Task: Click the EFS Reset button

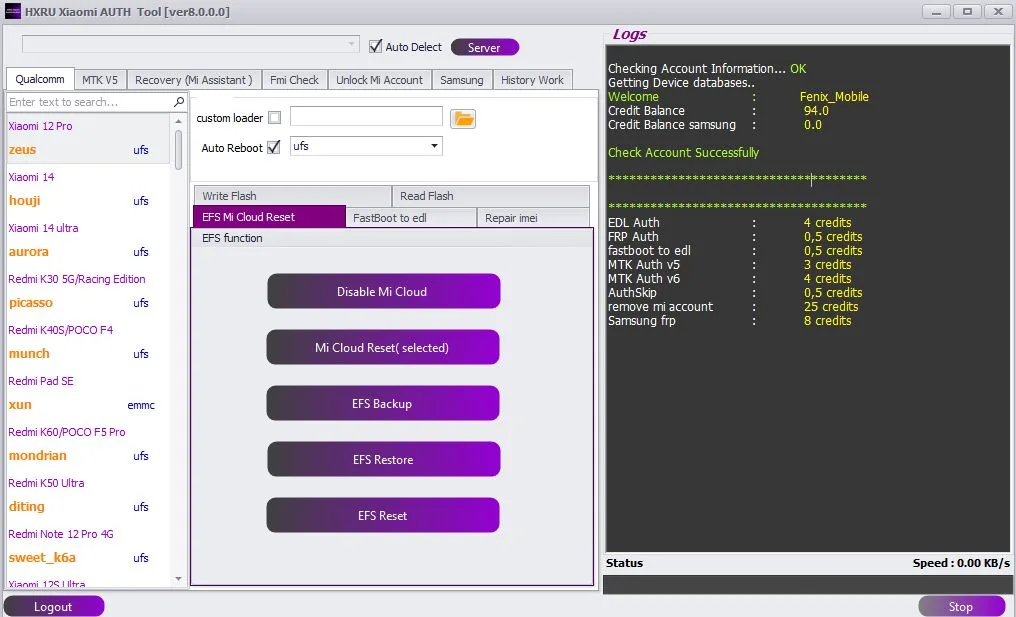Action: click(x=383, y=515)
